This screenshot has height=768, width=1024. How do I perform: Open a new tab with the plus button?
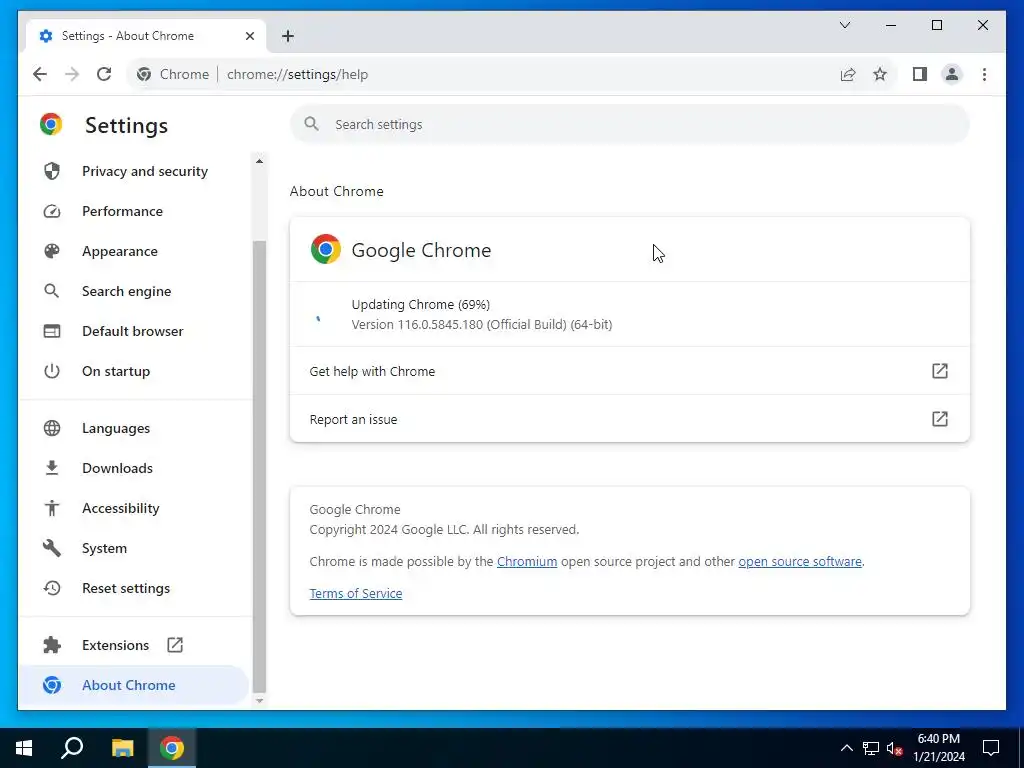pyautogui.click(x=288, y=36)
